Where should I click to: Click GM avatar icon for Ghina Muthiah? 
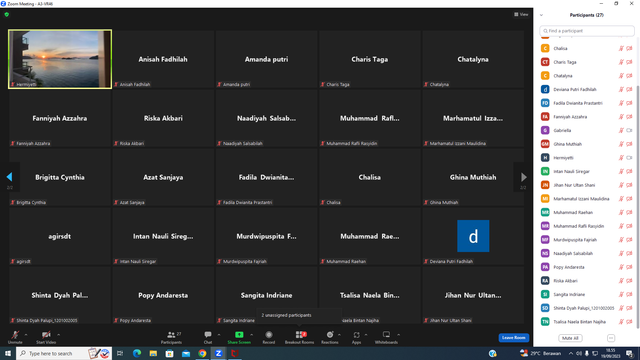(x=545, y=144)
